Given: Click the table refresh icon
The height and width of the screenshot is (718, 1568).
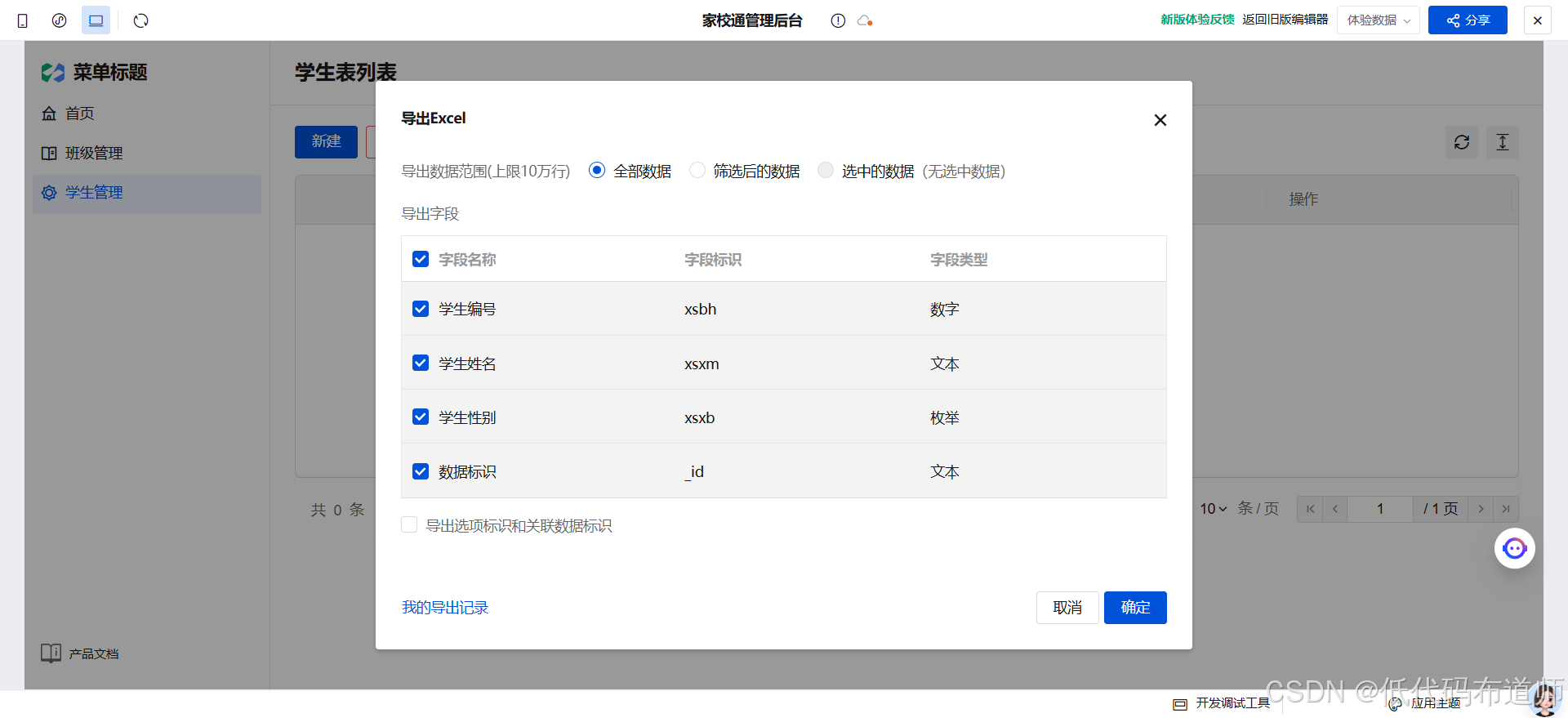Looking at the screenshot, I should (x=1462, y=142).
